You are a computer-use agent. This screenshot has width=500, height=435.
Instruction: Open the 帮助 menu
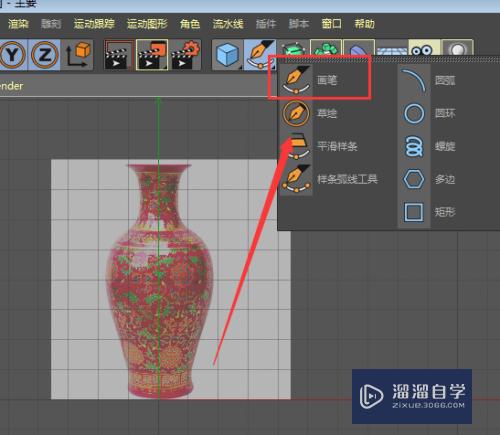pos(364,24)
